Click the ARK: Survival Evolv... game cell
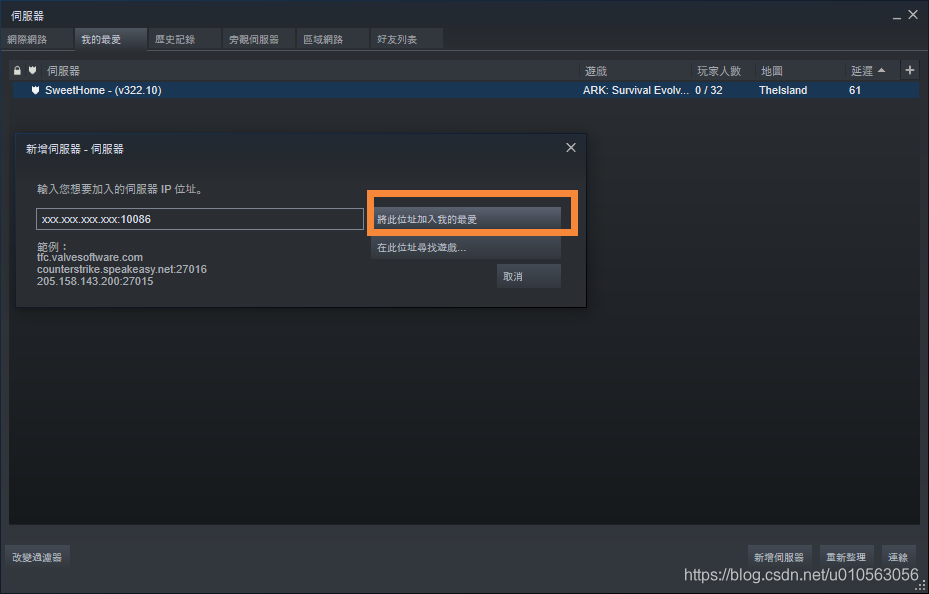The height and width of the screenshot is (594, 929). 636,90
